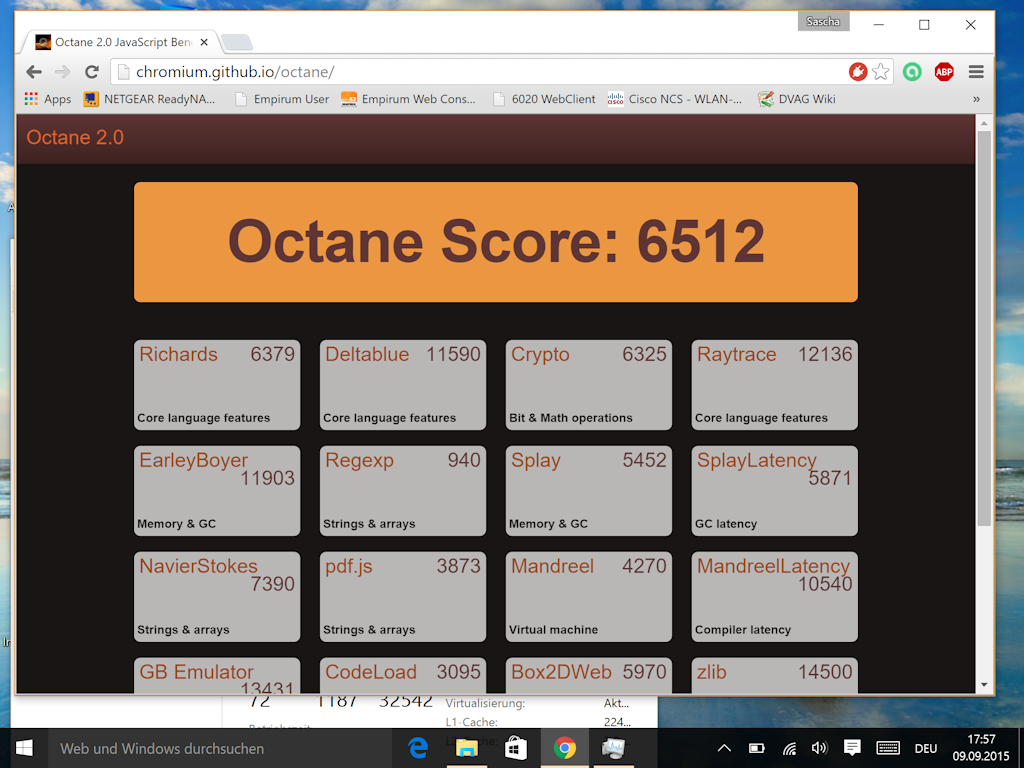Click the taskbar clock showing 17:57
1024x768 pixels.
tap(981, 748)
